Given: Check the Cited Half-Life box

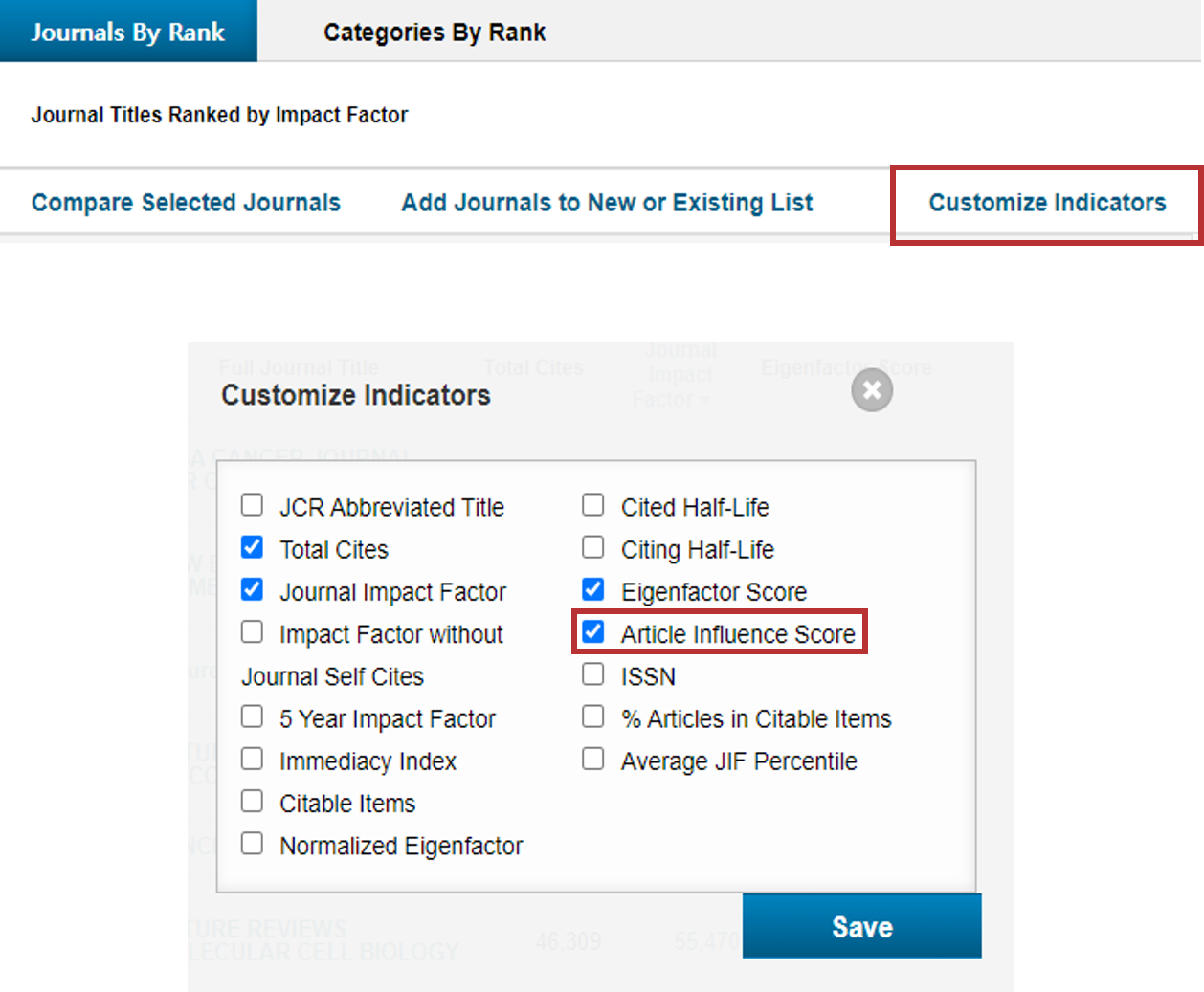Looking at the screenshot, I should click(x=593, y=505).
